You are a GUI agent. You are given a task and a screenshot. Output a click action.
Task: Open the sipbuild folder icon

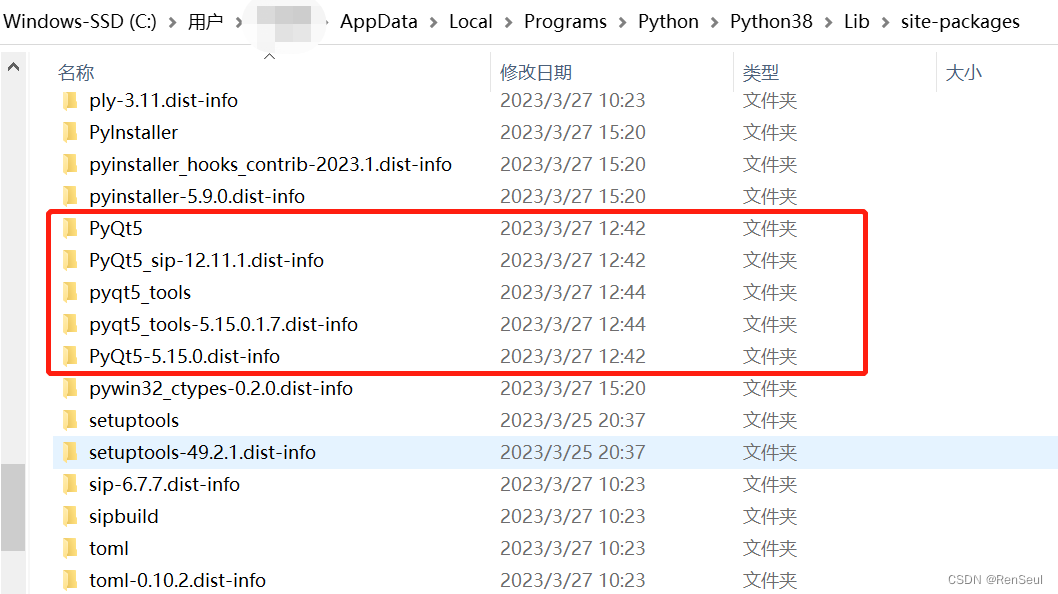(x=69, y=516)
